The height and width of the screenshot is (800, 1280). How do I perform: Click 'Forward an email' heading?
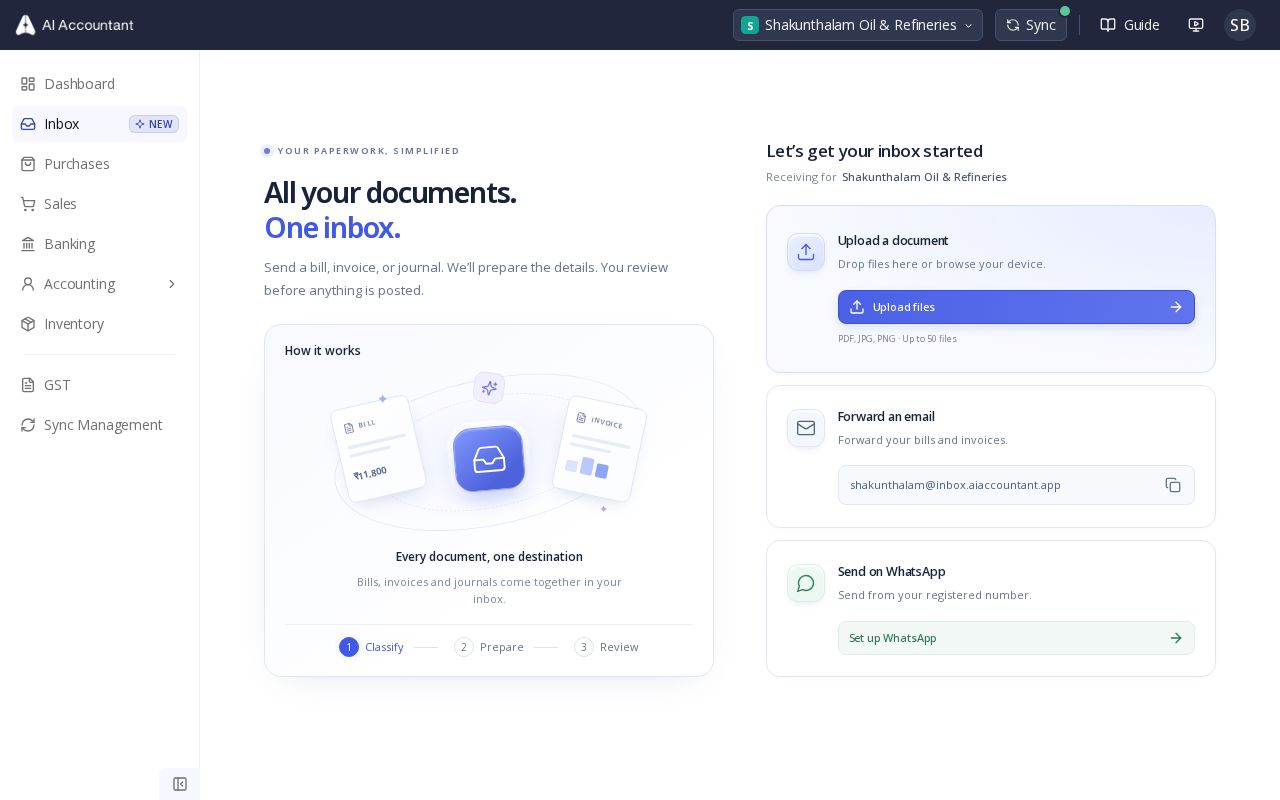coord(886,417)
